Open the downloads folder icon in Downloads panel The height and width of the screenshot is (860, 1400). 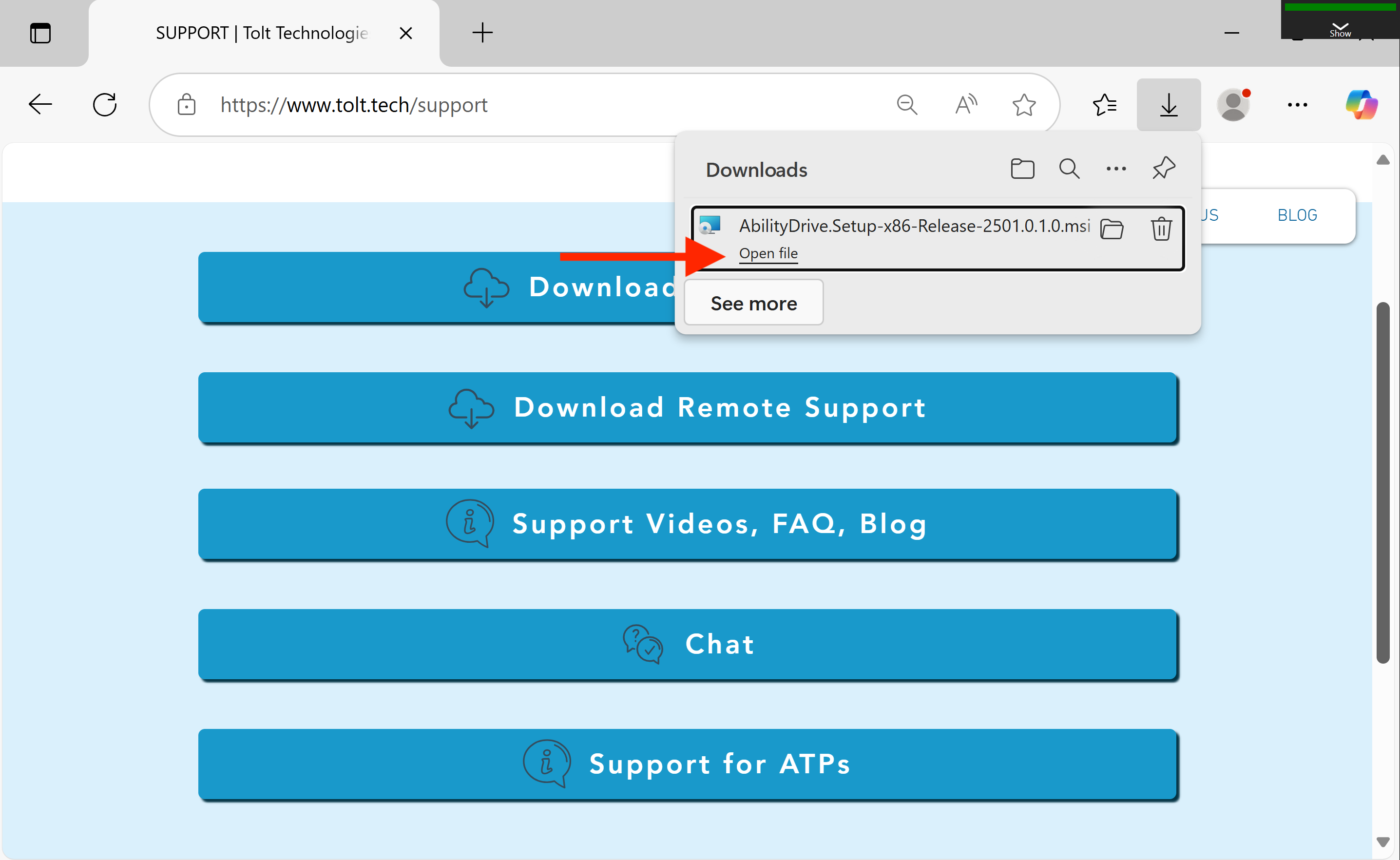[x=1022, y=169]
